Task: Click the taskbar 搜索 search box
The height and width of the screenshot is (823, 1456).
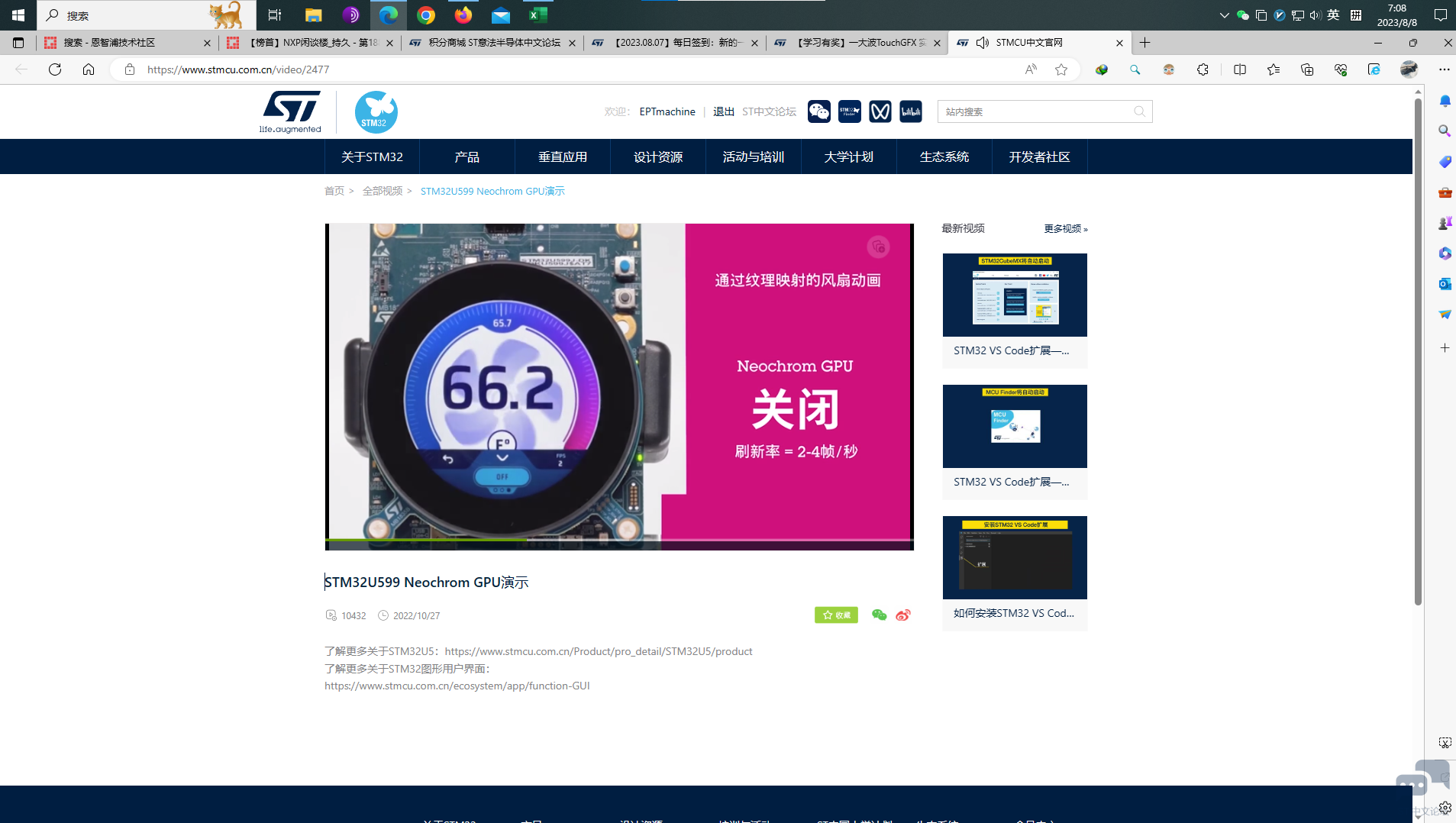Action: [147, 15]
